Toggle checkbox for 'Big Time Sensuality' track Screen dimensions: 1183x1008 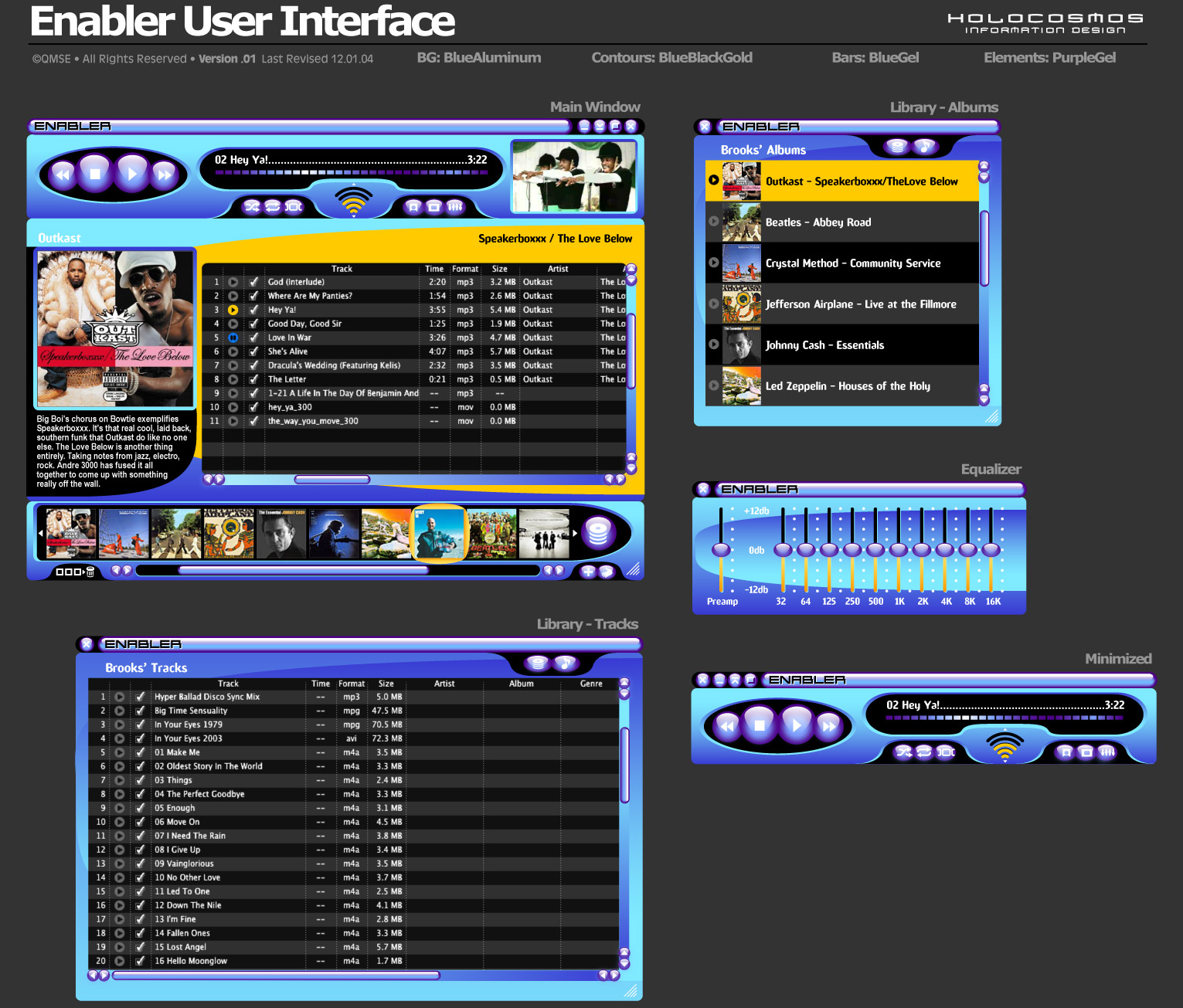pyautogui.click(x=140, y=711)
